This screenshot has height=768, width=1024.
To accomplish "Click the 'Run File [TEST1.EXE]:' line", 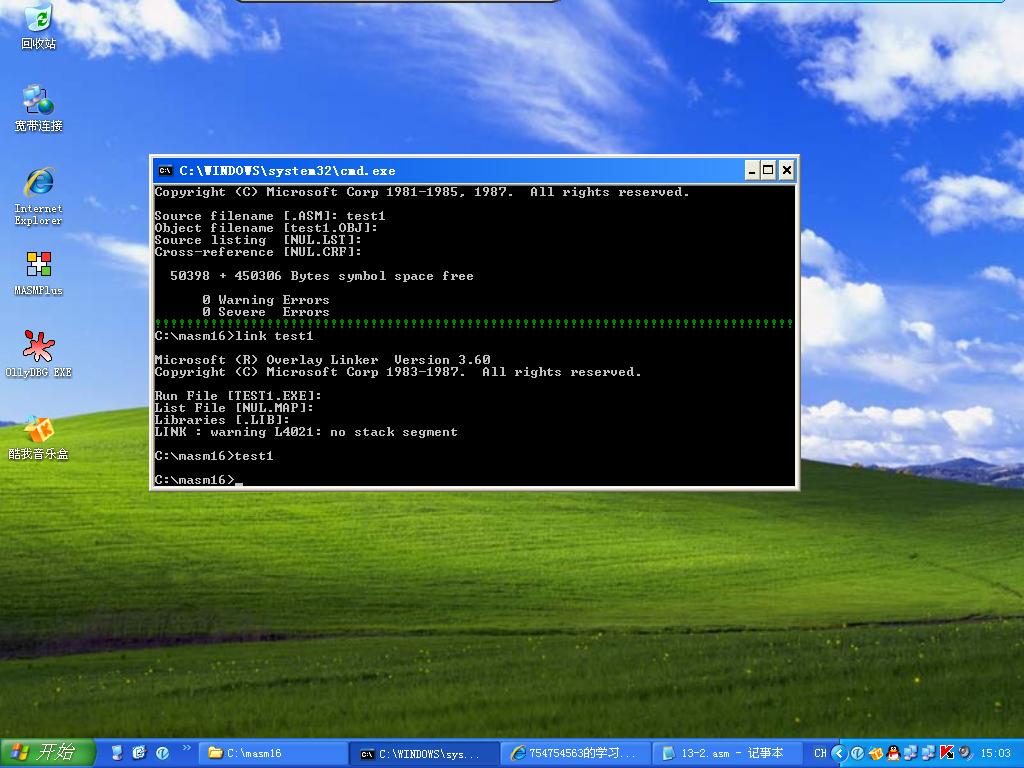I will click(x=238, y=396).
